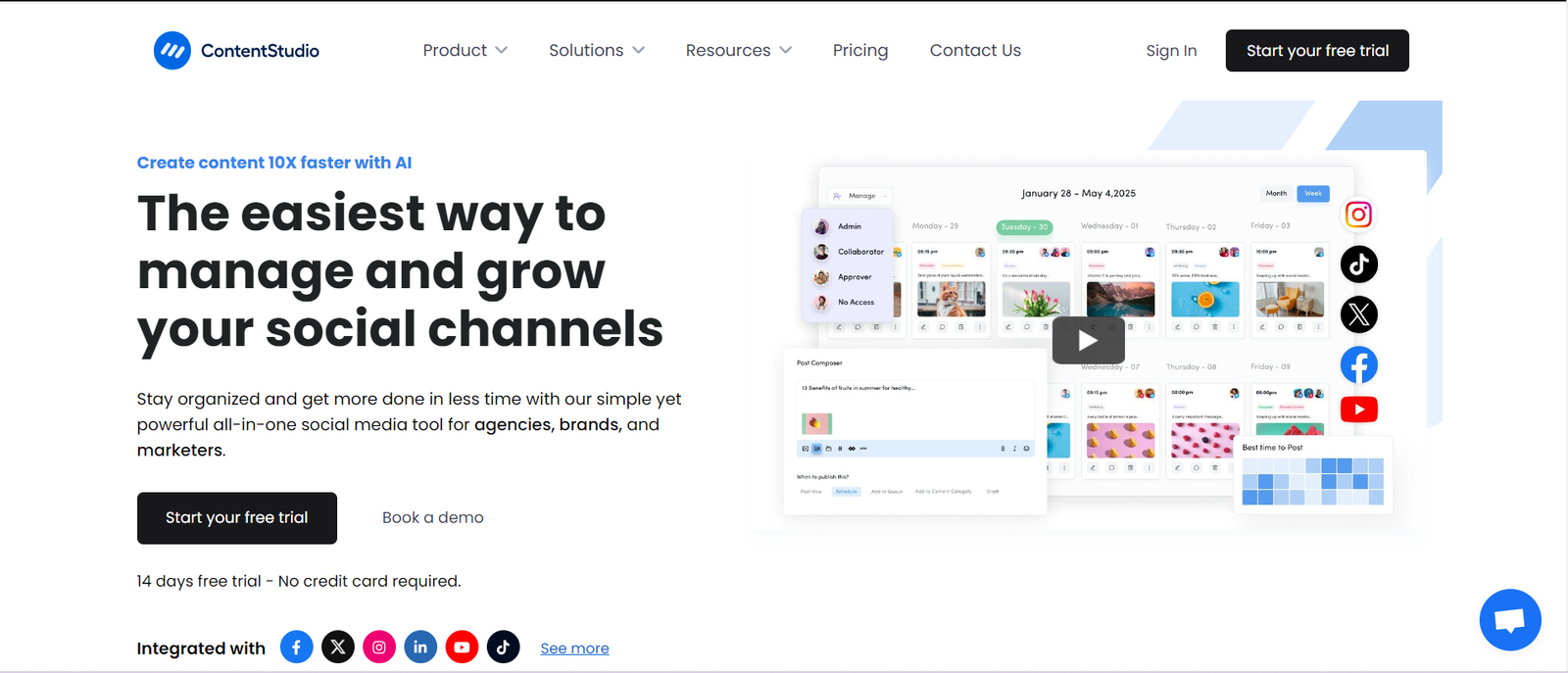Click the ContentStudio logo icon

[x=172, y=51]
